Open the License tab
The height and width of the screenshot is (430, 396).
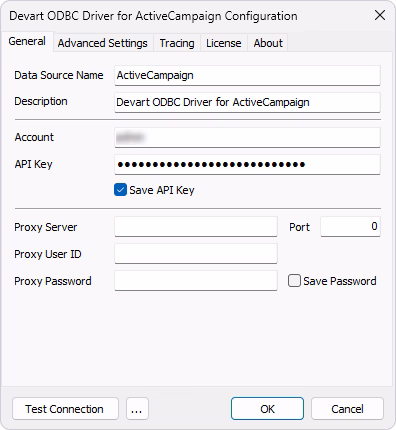[224, 43]
